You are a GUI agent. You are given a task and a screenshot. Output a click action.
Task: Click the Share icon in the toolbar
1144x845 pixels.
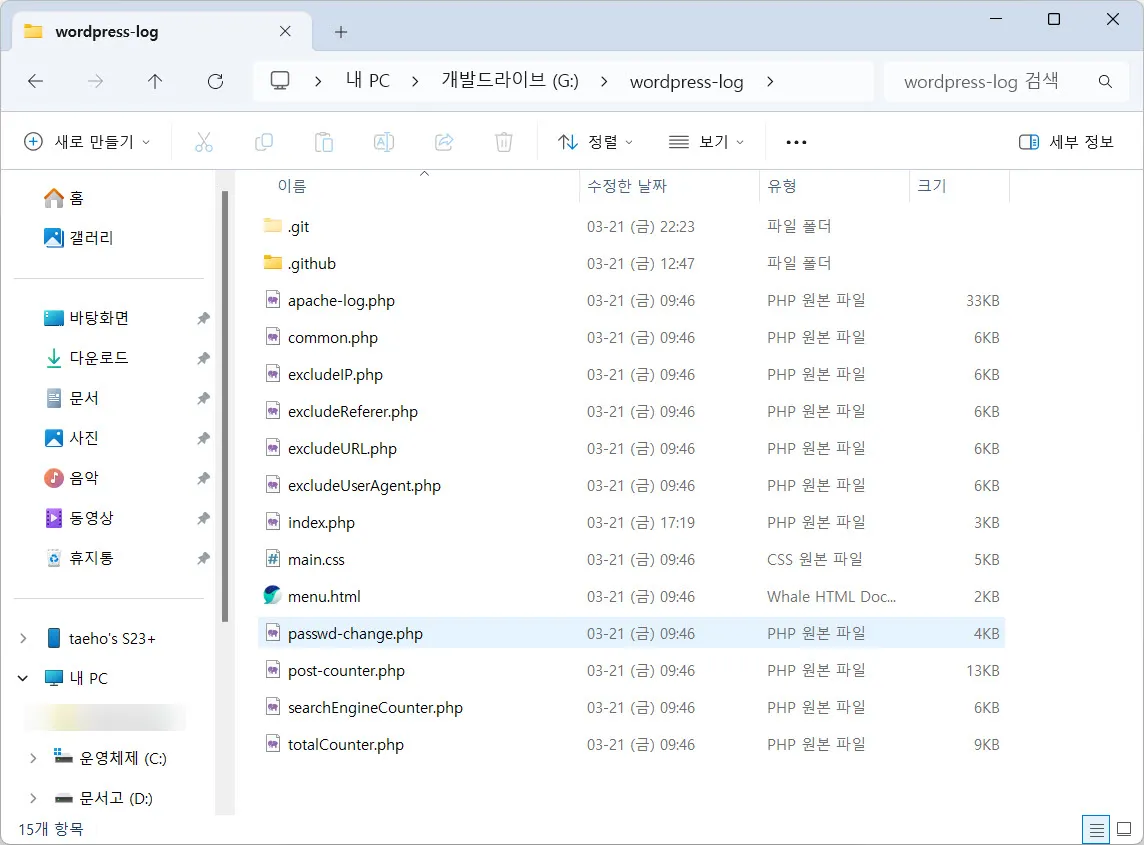(443, 141)
